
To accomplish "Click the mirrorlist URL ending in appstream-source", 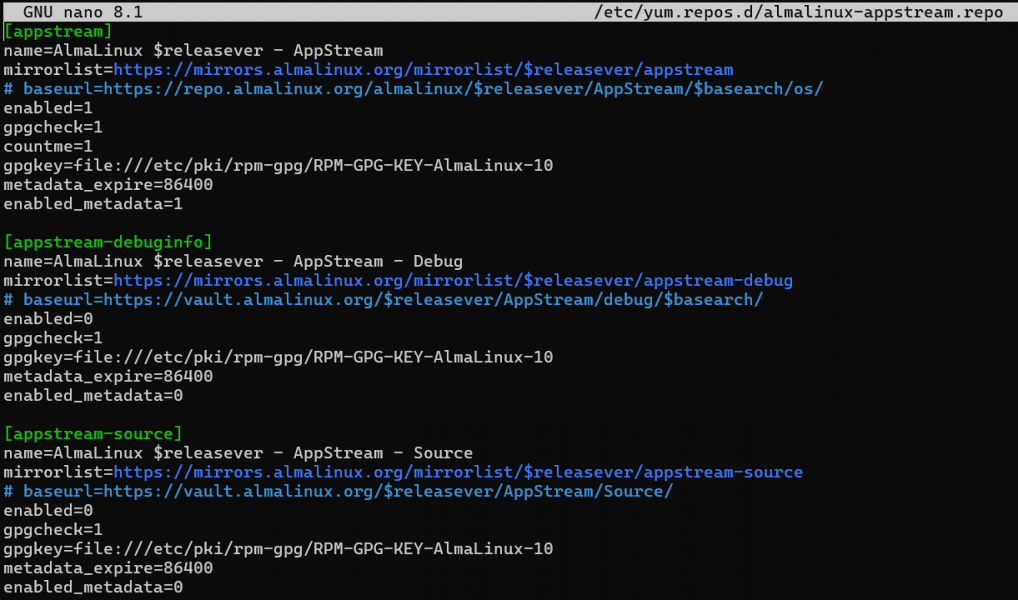I will pos(458,471).
